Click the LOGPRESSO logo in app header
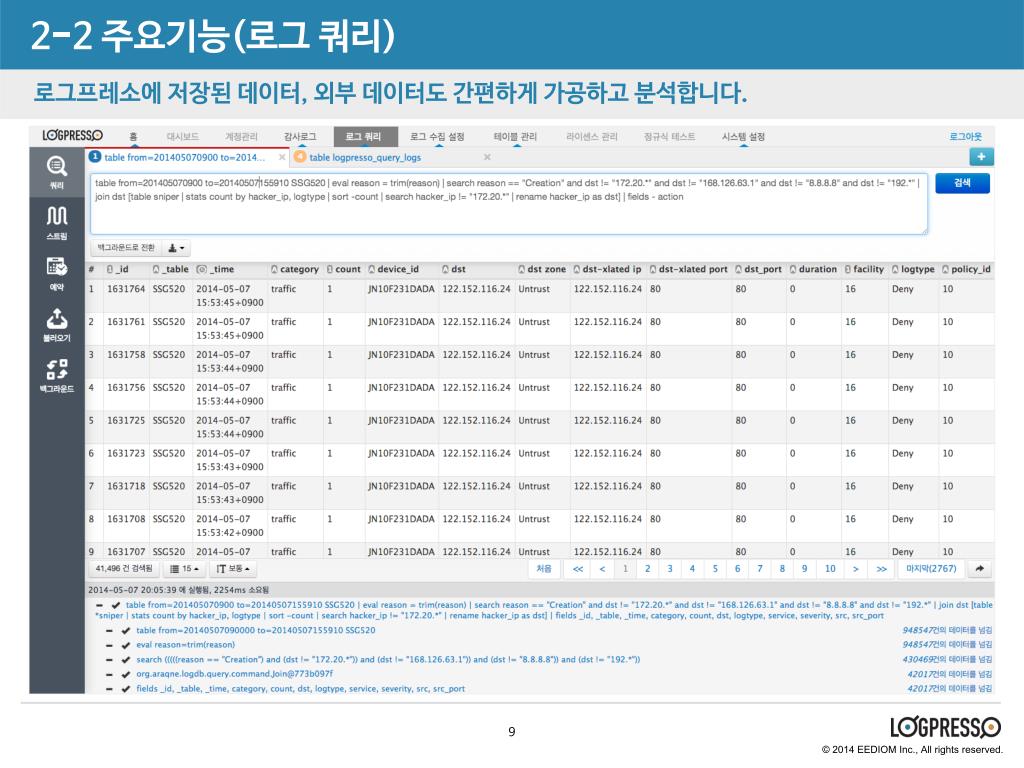The width and height of the screenshot is (1024, 768). click(72, 135)
